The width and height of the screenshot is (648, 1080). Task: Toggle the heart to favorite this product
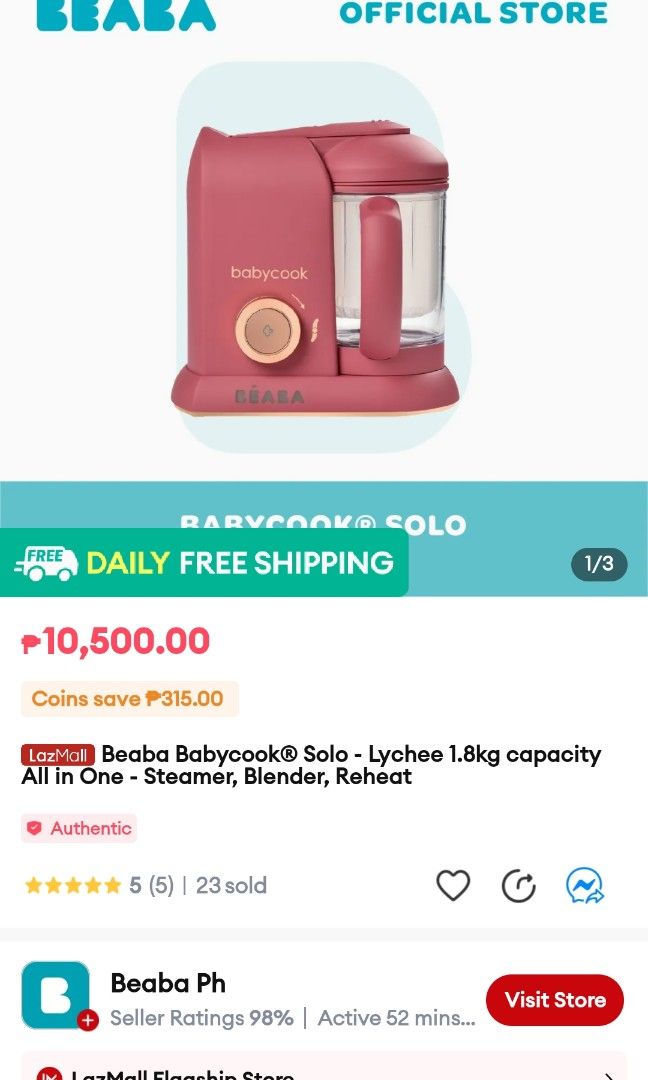click(453, 885)
